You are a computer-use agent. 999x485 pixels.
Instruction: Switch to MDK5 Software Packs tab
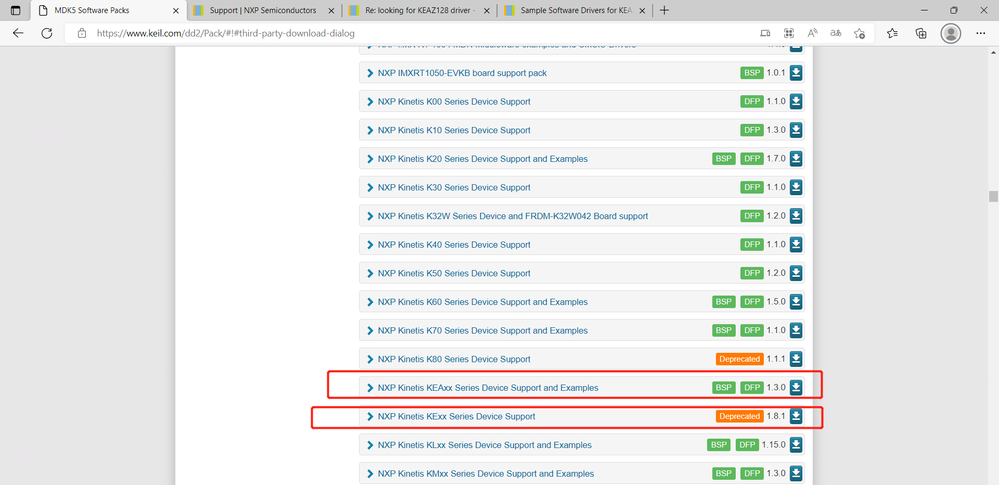coord(108,10)
